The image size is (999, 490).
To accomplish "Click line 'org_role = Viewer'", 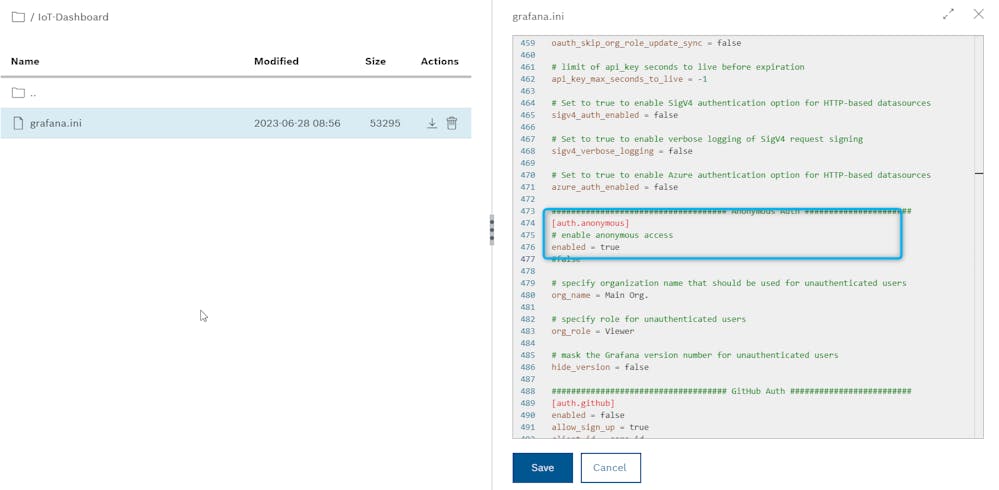I will [x=593, y=331].
